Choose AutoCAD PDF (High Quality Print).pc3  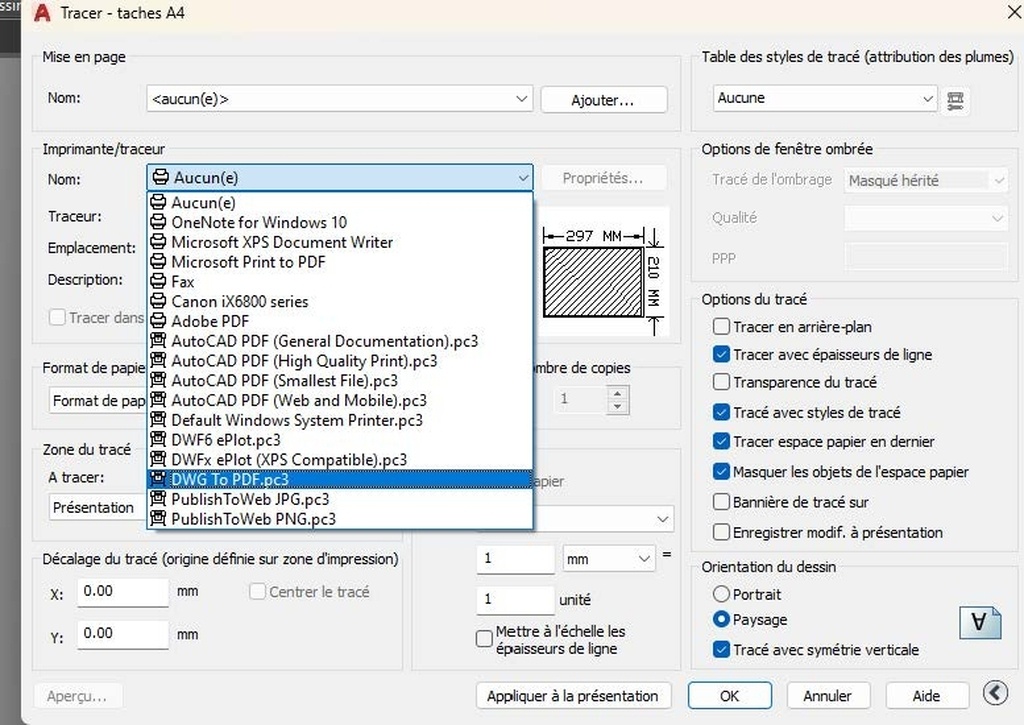pyautogui.click(x=340, y=361)
